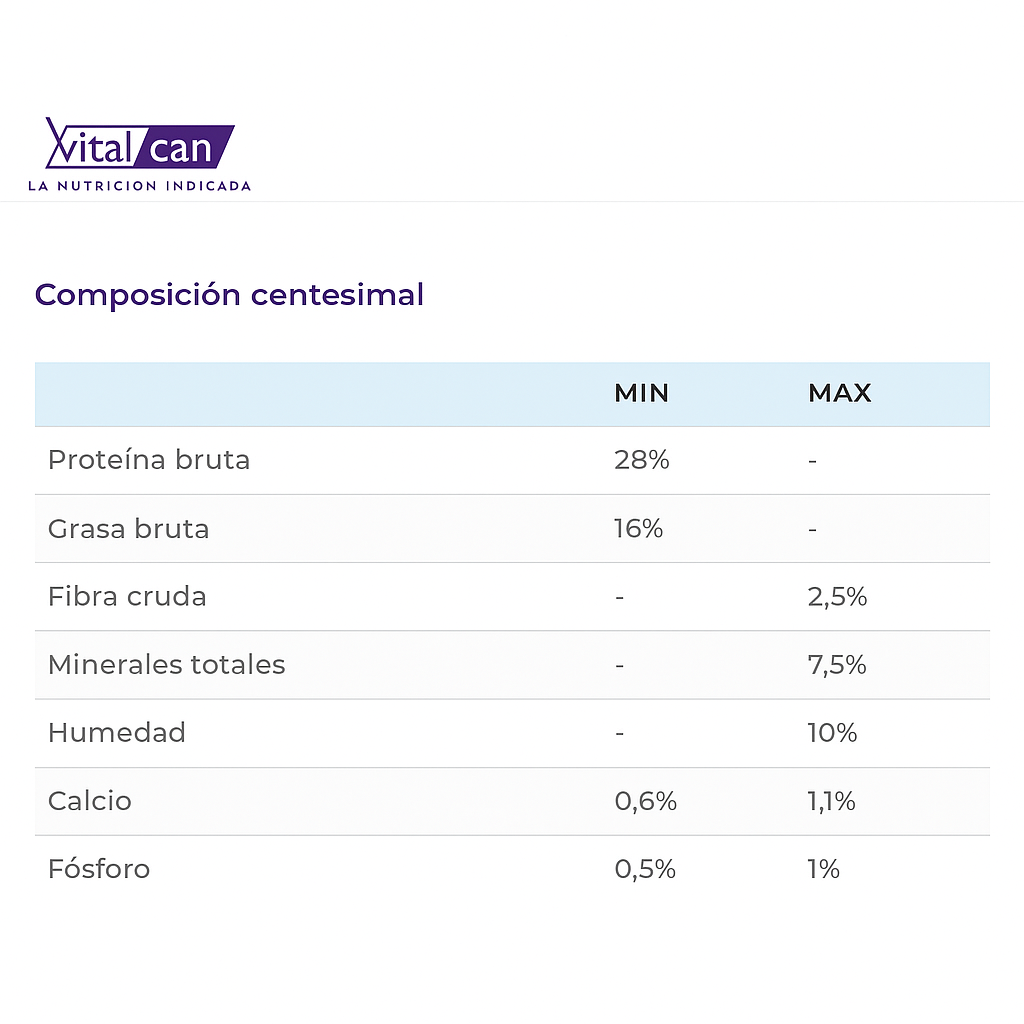Select the 'Humedad' row label

(117, 732)
